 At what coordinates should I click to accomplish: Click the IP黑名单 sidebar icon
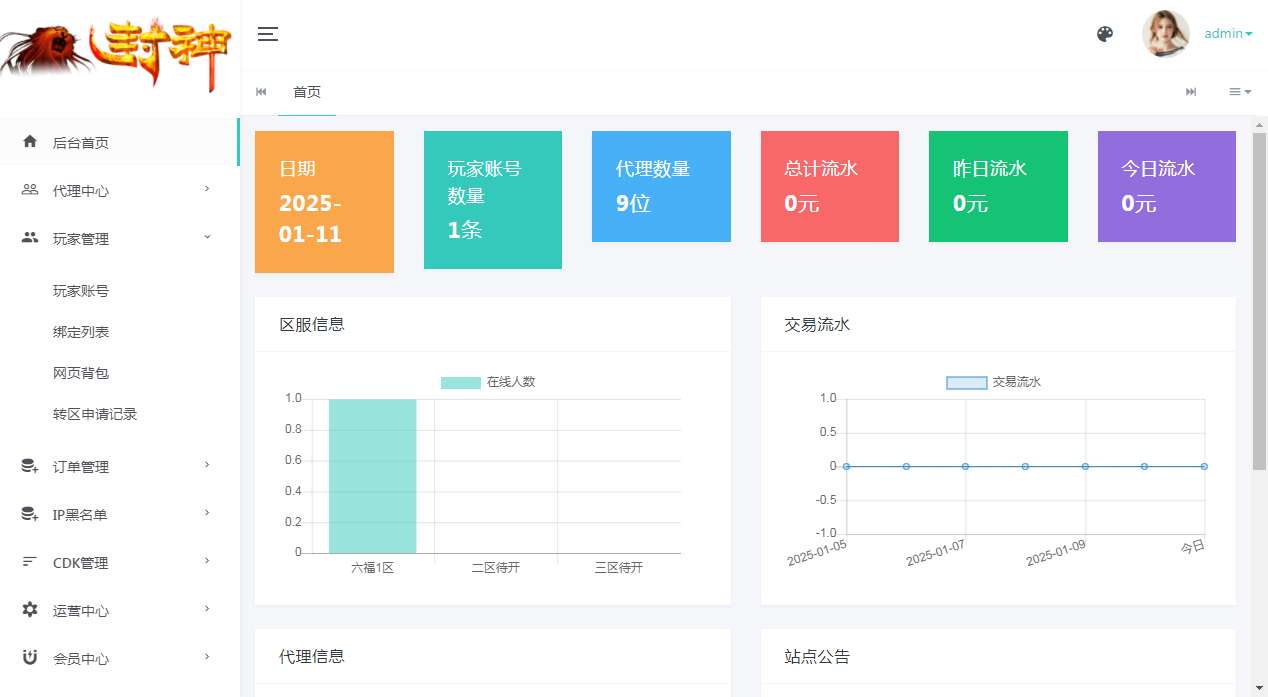(32, 513)
